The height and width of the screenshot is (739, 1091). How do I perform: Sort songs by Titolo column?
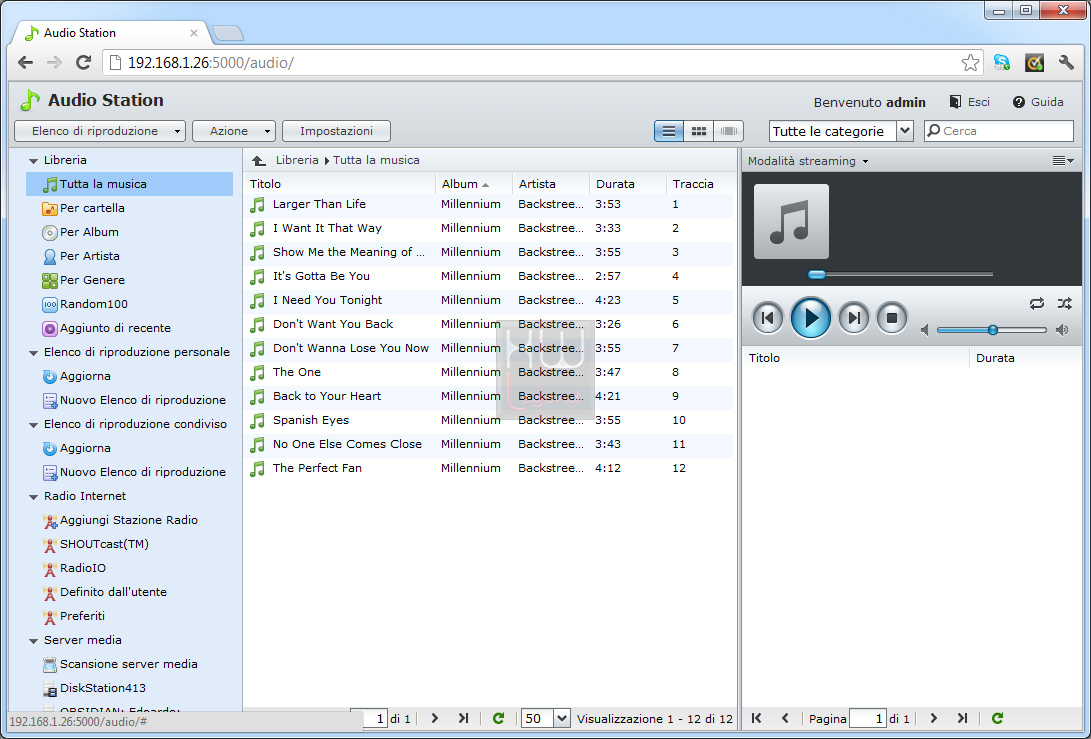tap(339, 184)
